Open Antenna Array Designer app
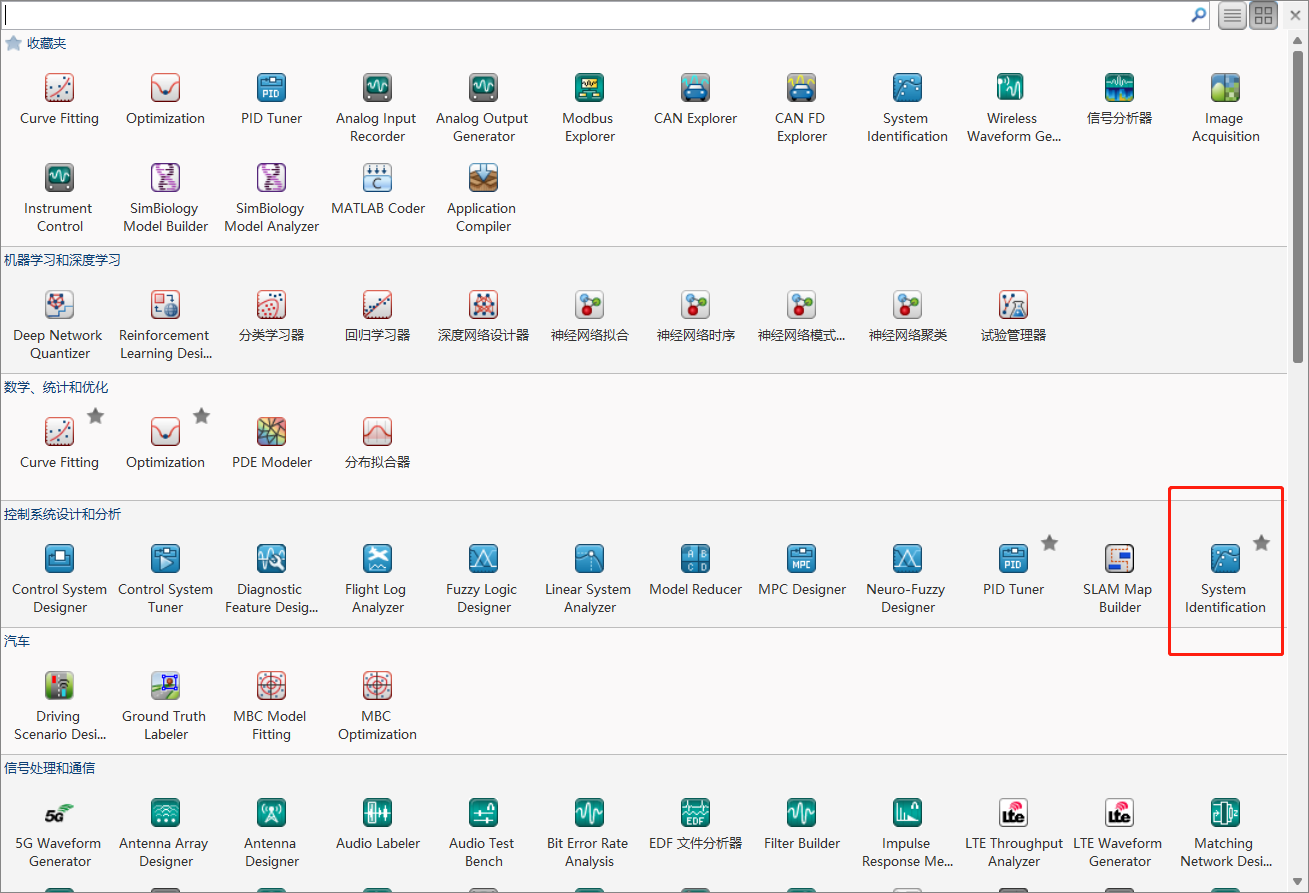 pos(166,834)
